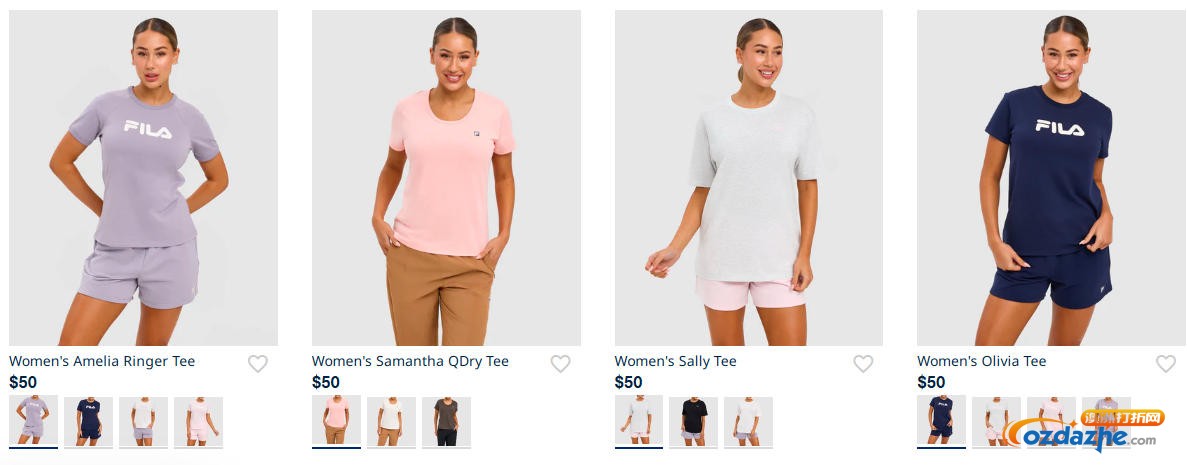Image resolution: width=1187 pixels, height=465 pixels.
Task: Add Women's Samantha QDry Tee to wishlist
Action: coord(560,364)
